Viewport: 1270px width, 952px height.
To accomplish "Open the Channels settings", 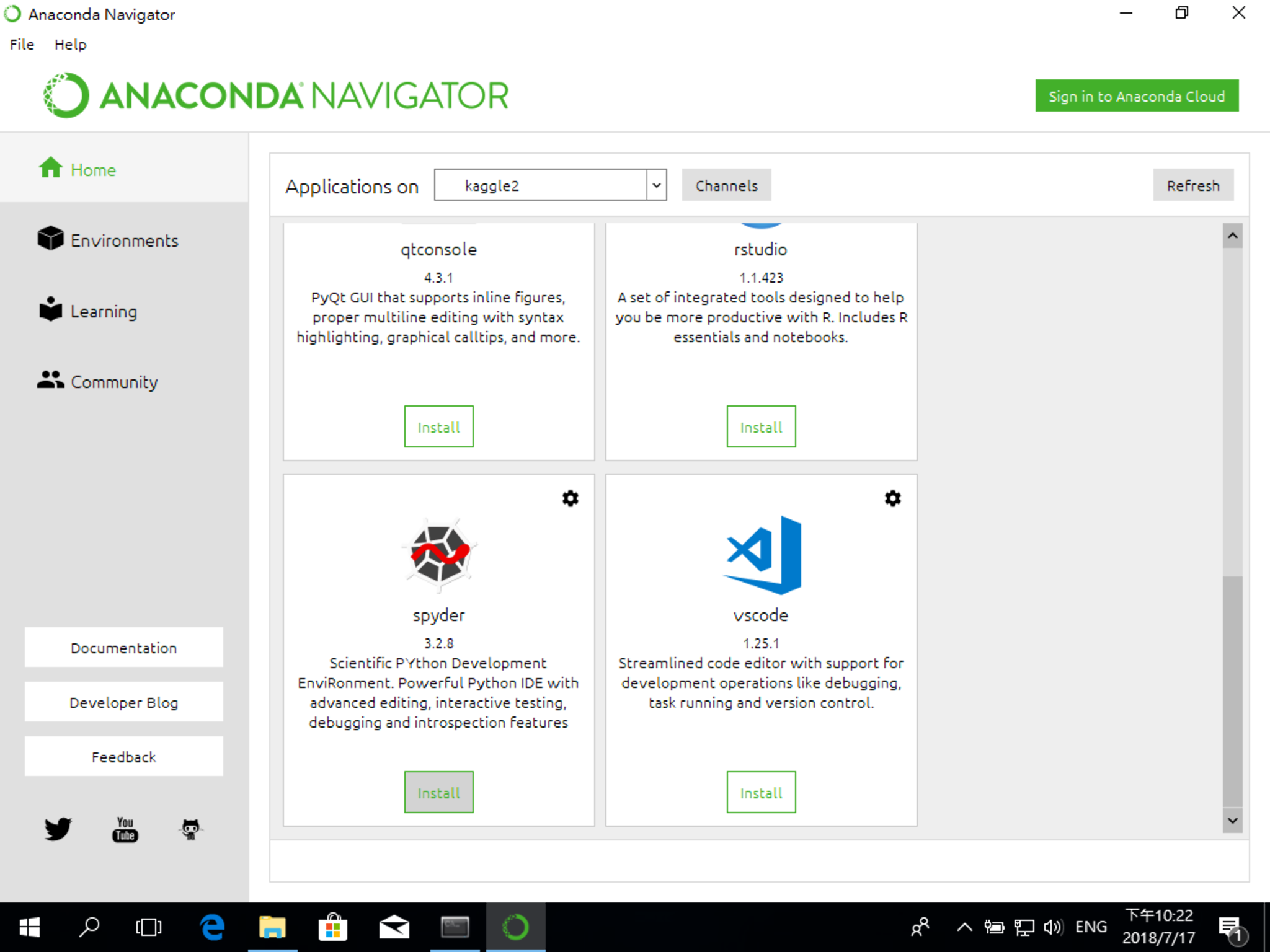I will pos(726,185).
